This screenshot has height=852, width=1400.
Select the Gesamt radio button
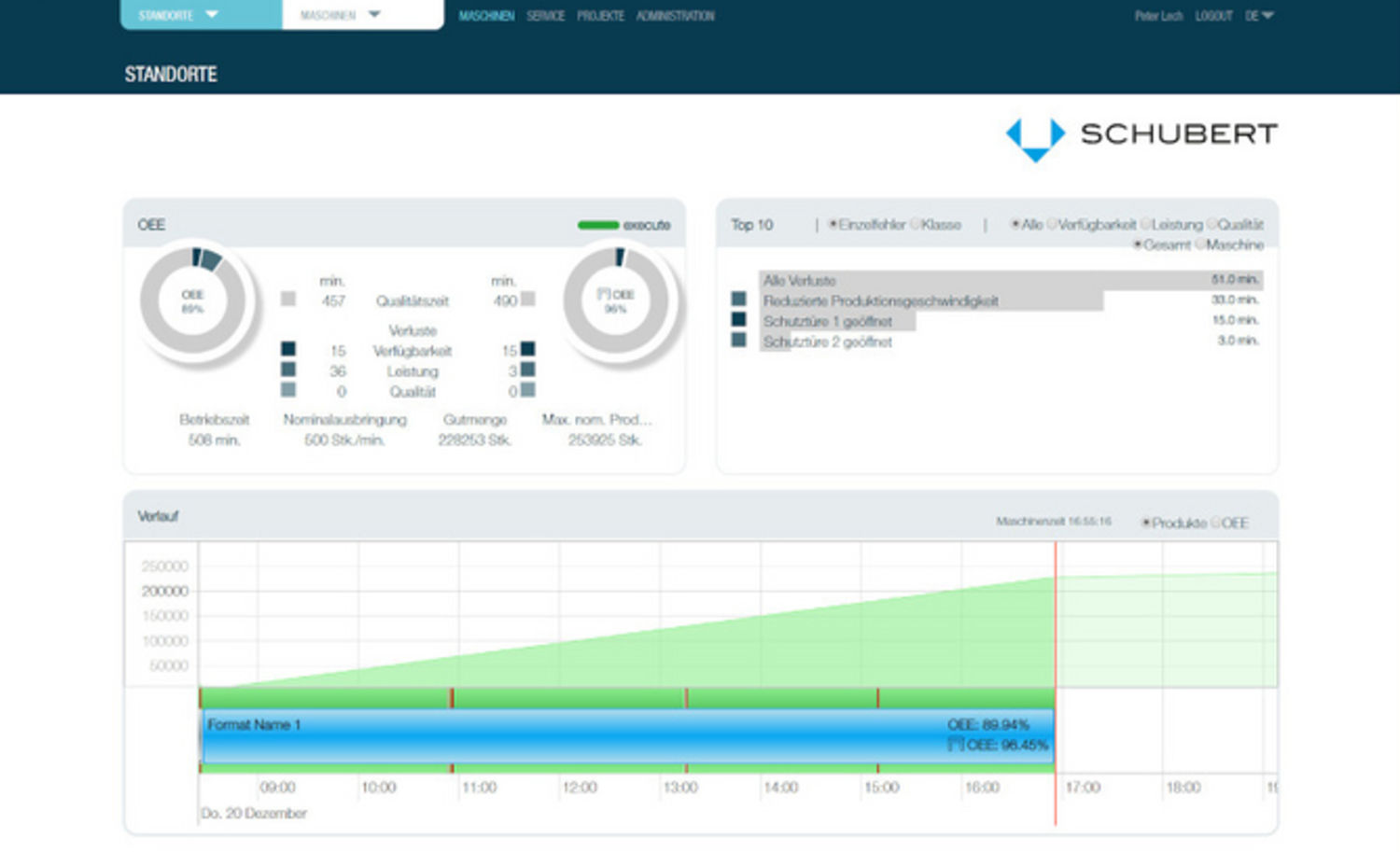click(x=1138, y=244)
